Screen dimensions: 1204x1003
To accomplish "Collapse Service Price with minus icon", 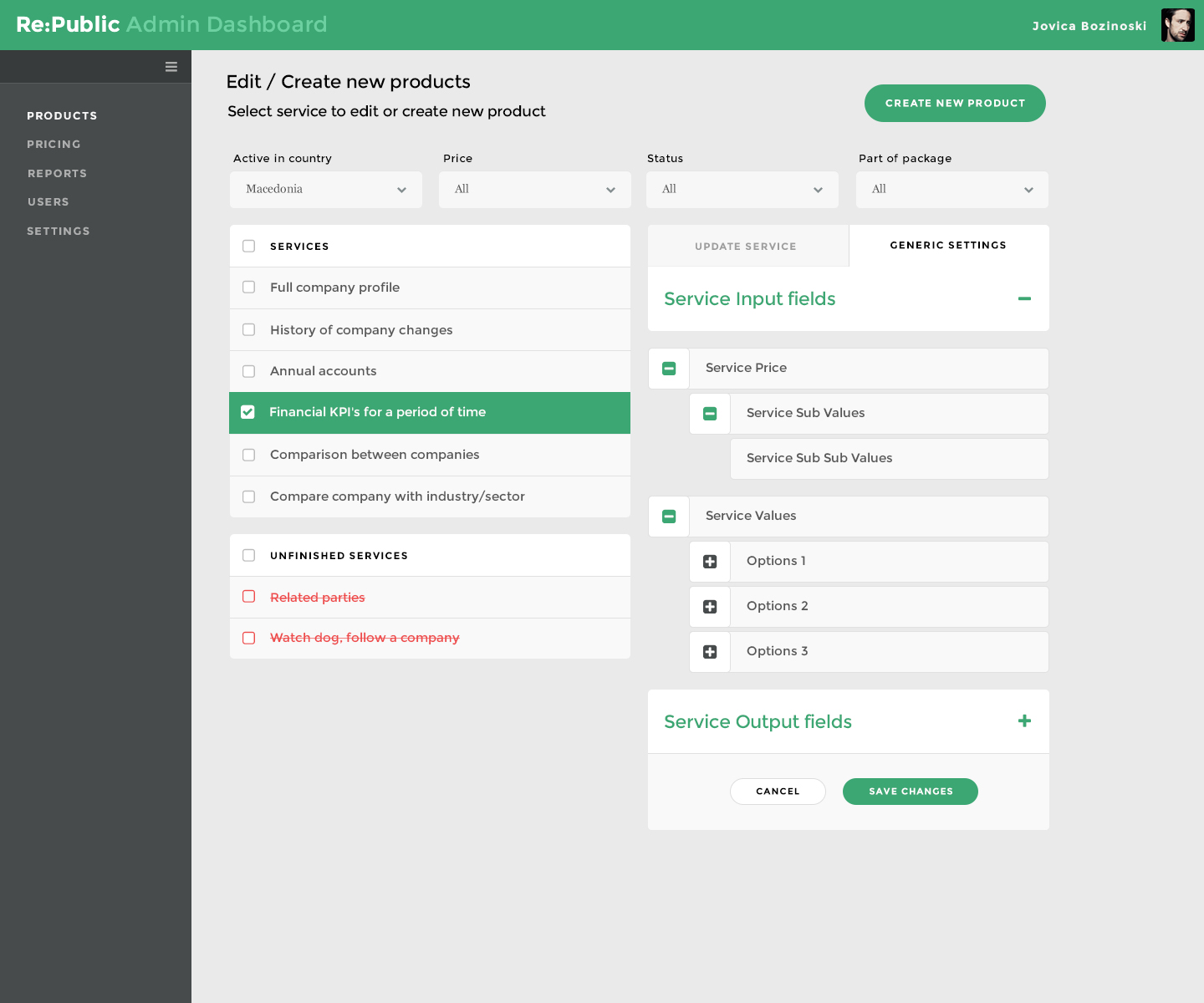I will (x=669, y=369).
